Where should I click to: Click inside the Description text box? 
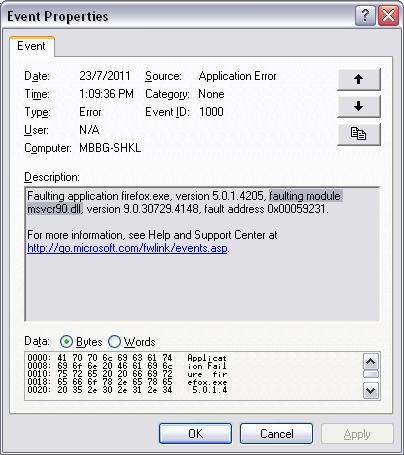pyautogui.click(x=202, y=254)
